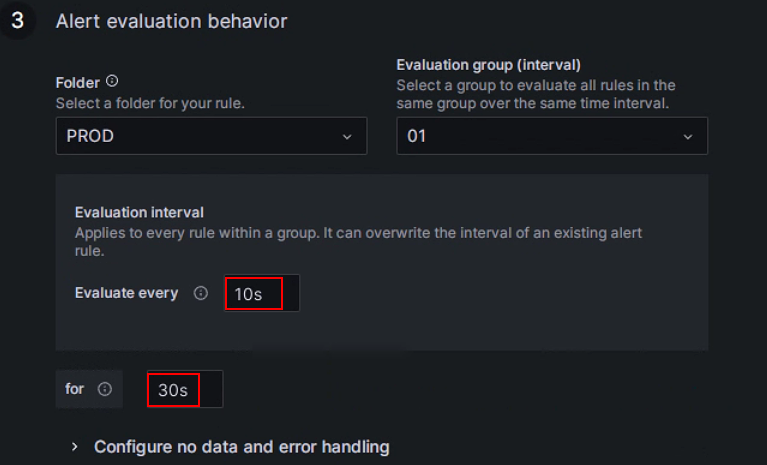
Task: Click the for label box
Action: point(75,389)
